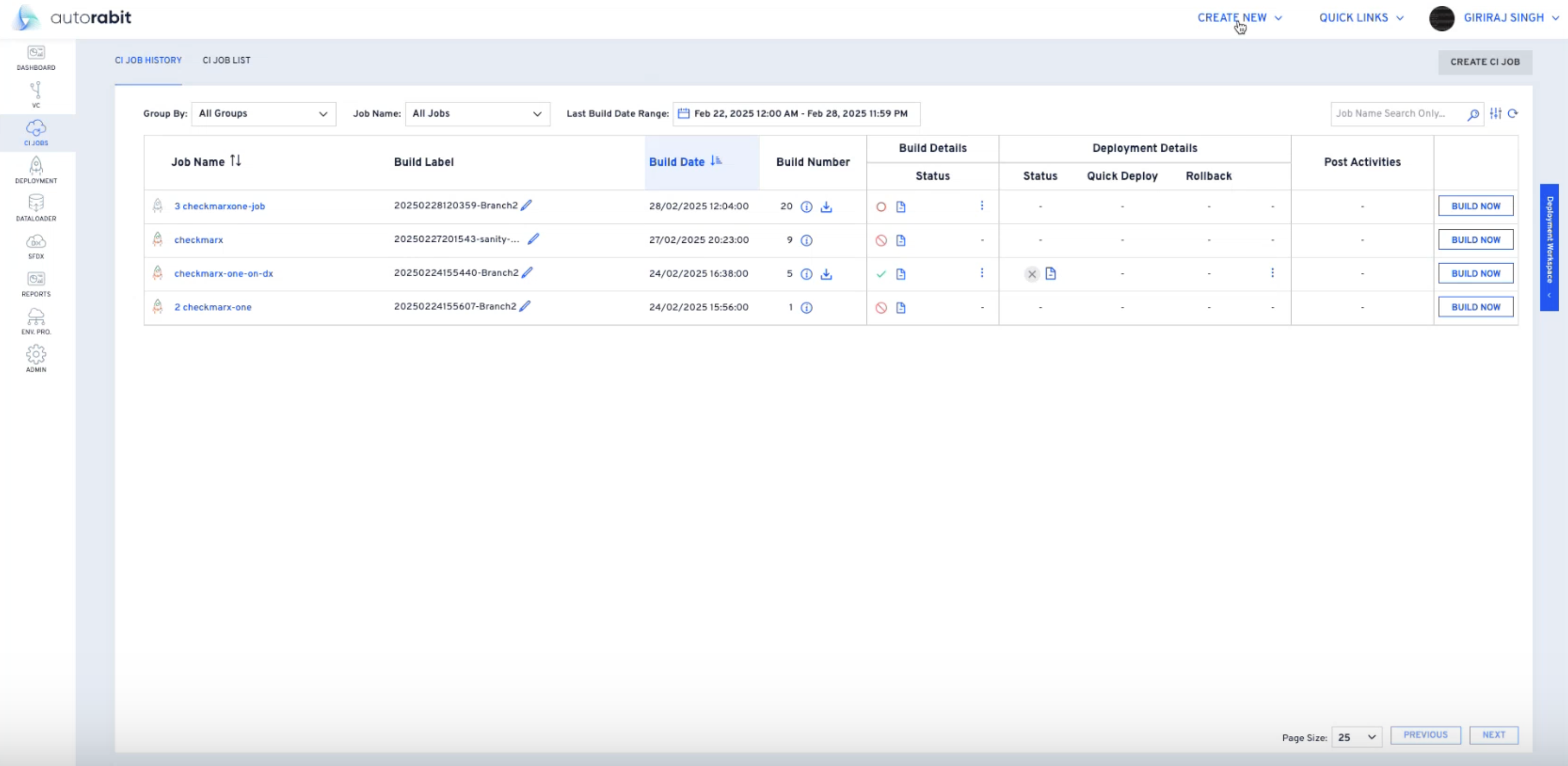
Task: Edit build label for checkmarx job
Action: (x=533, y=239)
